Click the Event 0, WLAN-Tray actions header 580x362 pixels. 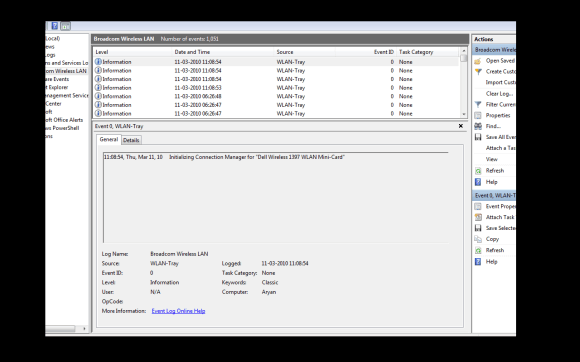pos(494,195)
